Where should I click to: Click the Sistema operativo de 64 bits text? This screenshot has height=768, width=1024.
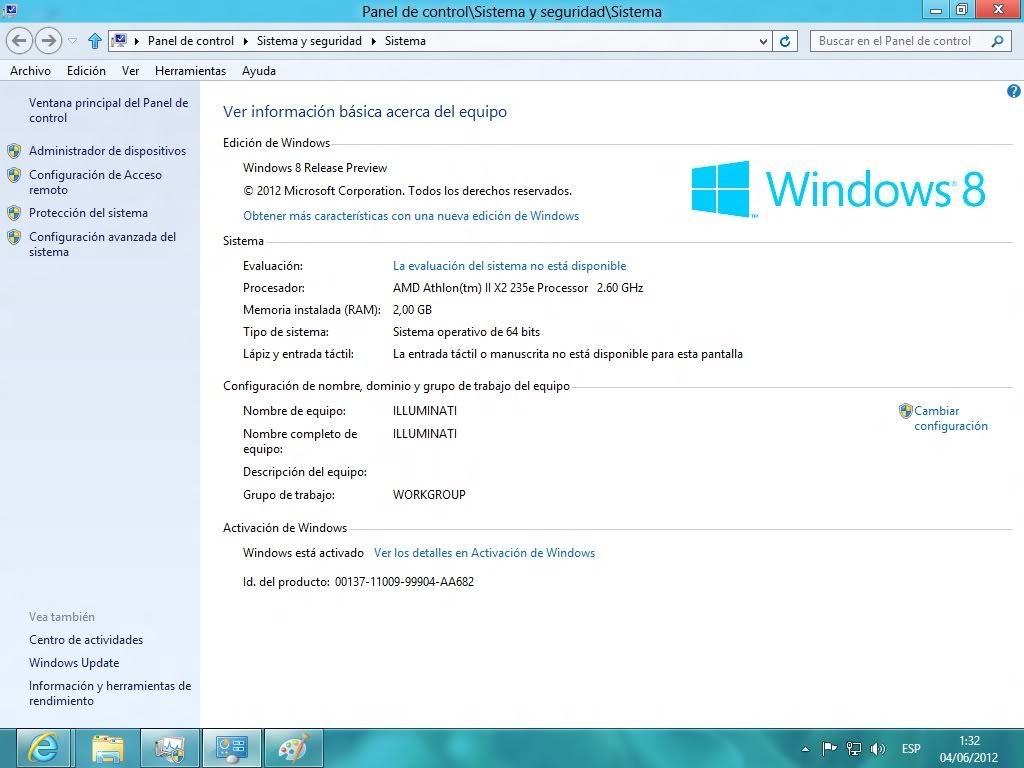[466, 332]
